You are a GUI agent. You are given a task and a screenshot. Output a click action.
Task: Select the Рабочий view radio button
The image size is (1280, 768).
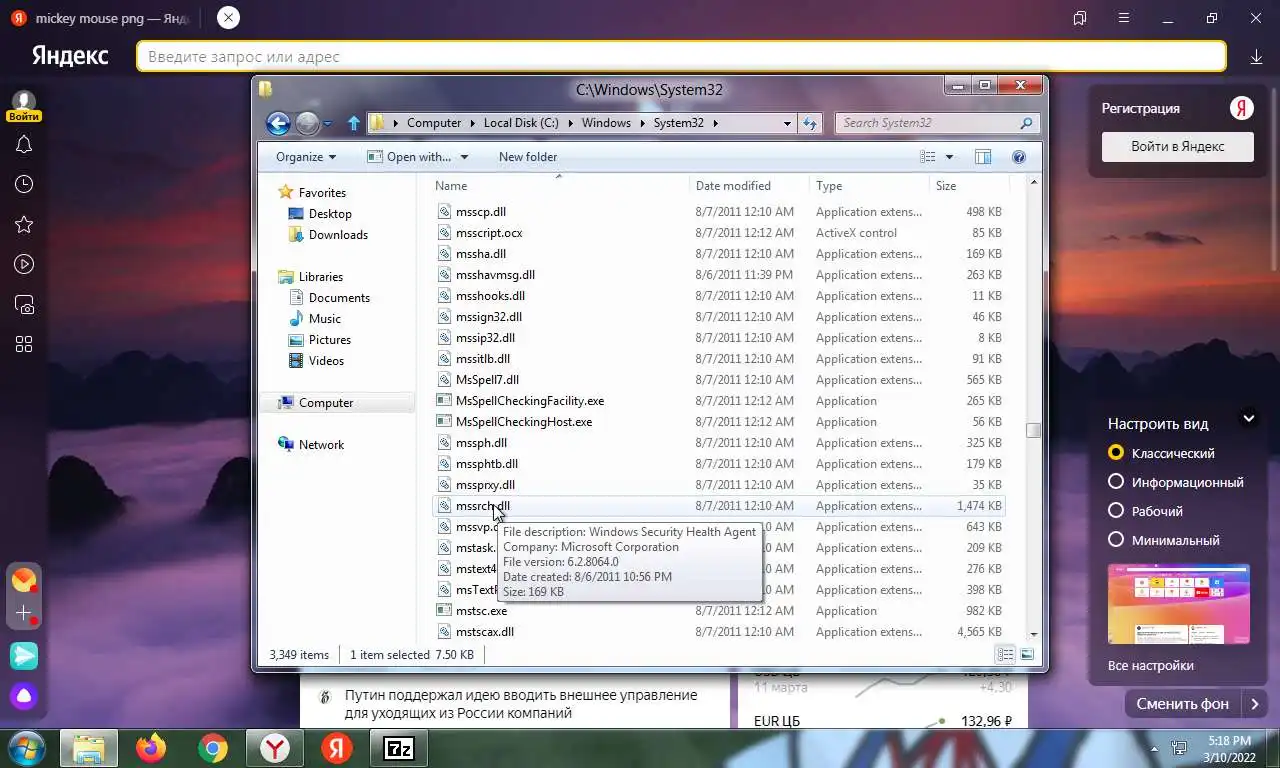[x=1116, y=511]
